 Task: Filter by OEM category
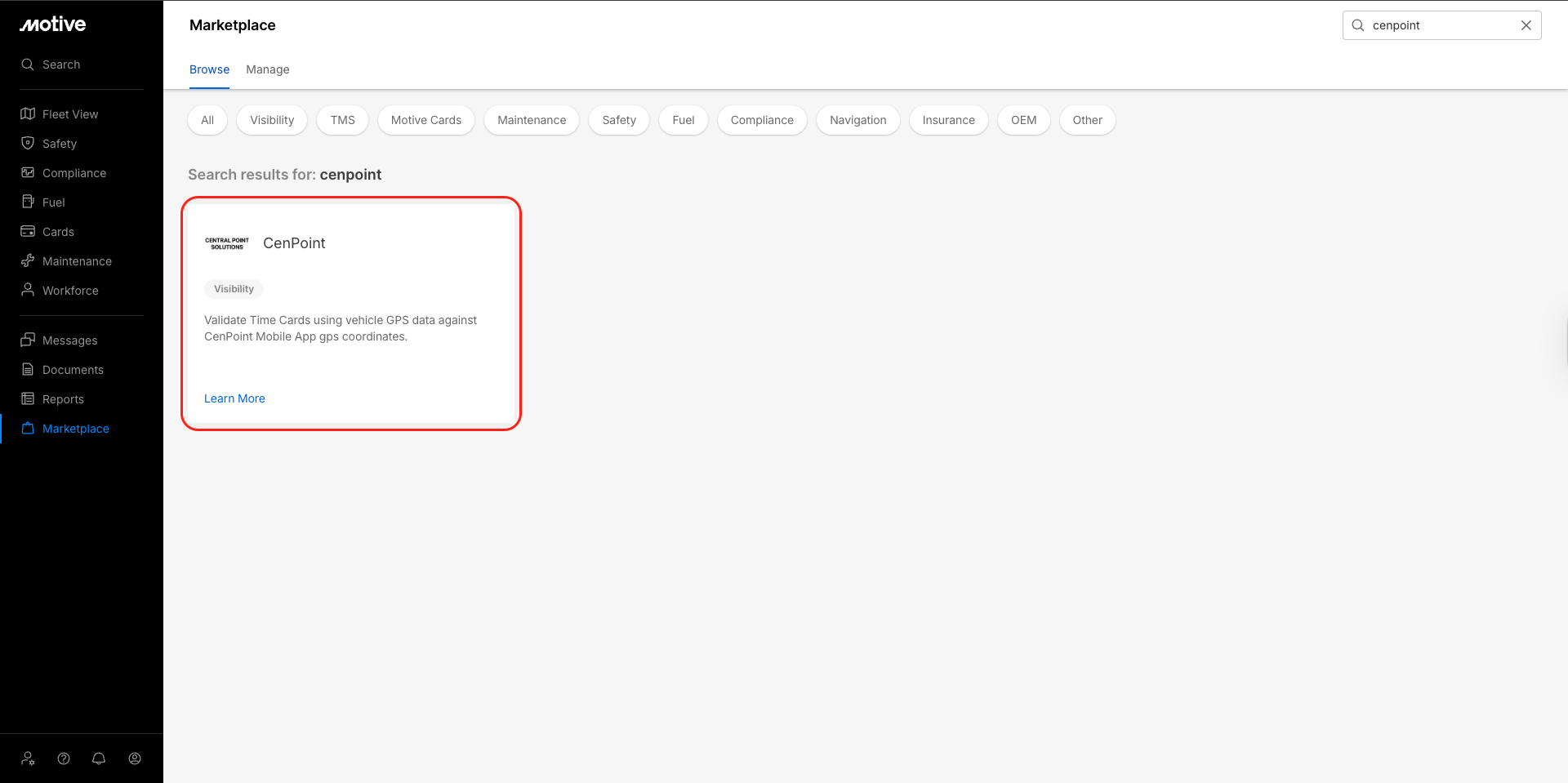(x=1024, y=120)
